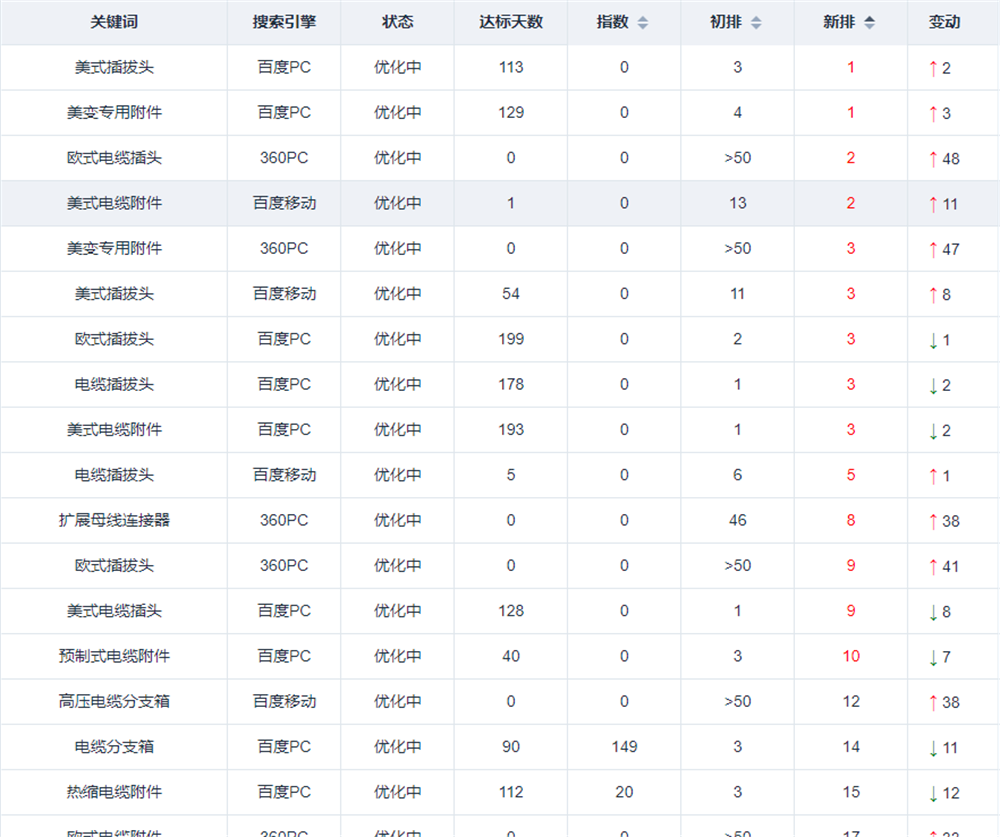Click the 电缆分支箱 keyword cell
Viewport: 1000px width, 837px height.
[x=114, y=746]
